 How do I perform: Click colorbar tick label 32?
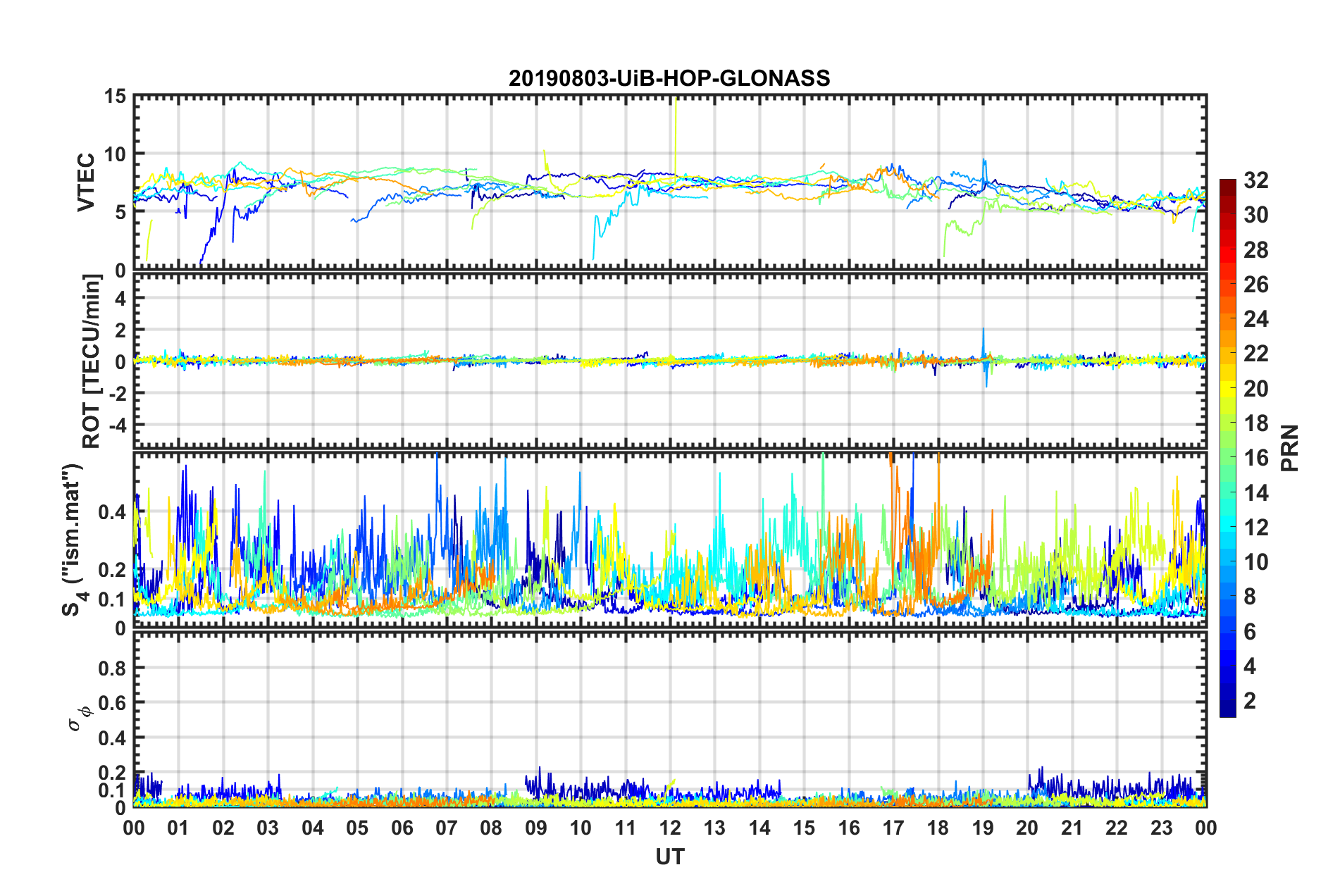pyautogui.click(x=1255, y=180)
